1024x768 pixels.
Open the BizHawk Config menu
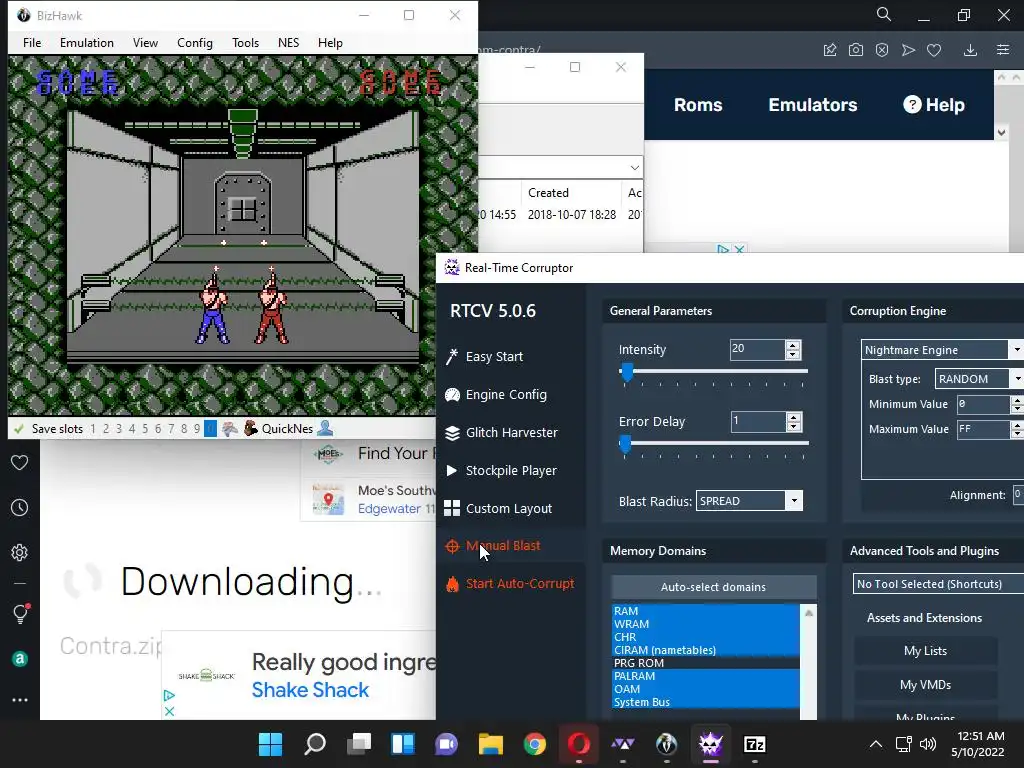(x=195, y=42)
